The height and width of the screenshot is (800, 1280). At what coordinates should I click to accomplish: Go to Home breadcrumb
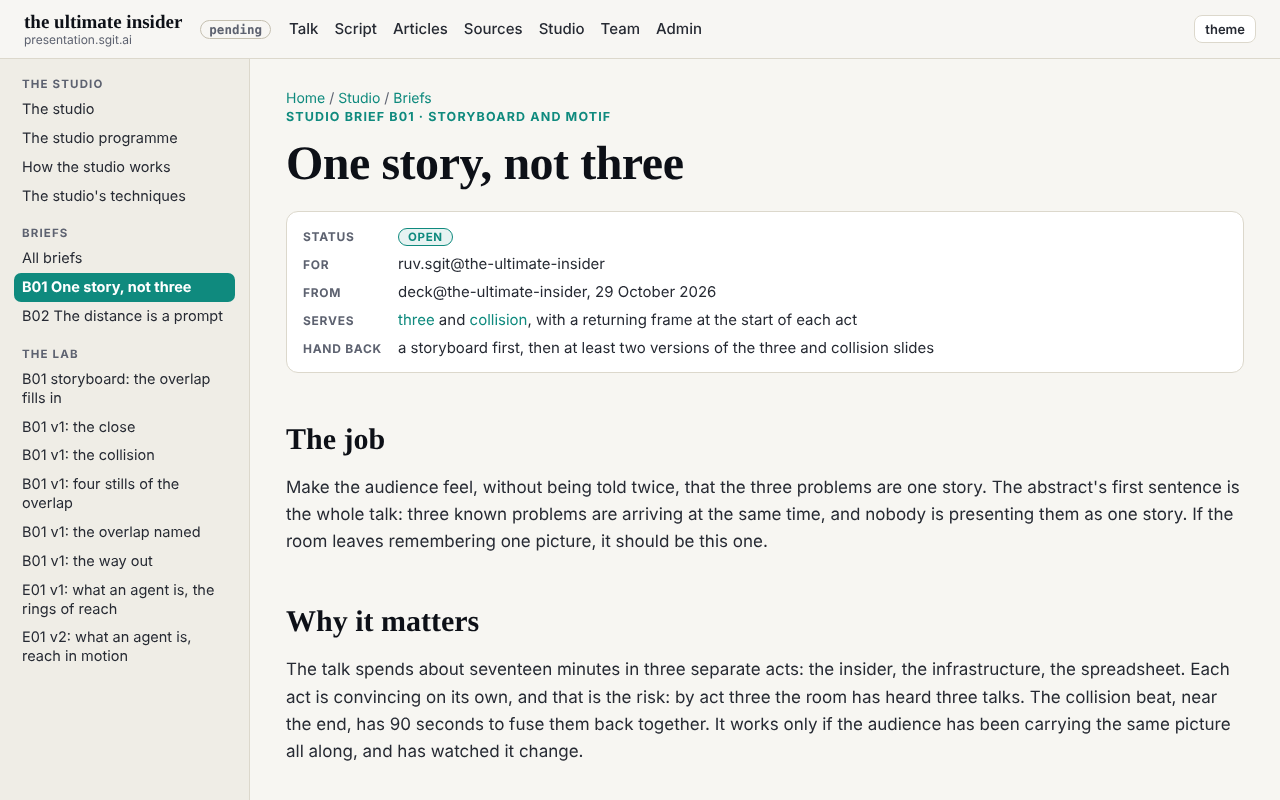tap(305, 98)
